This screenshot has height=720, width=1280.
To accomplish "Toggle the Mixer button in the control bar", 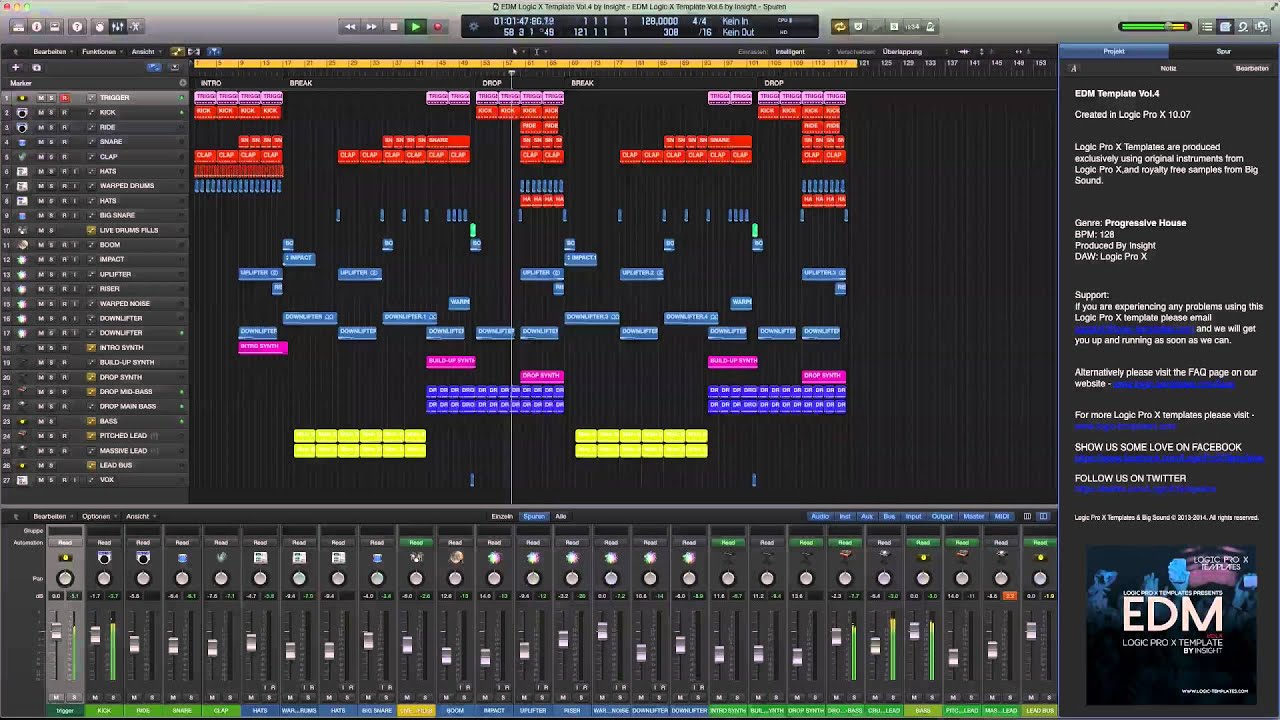I will [117, 27].
